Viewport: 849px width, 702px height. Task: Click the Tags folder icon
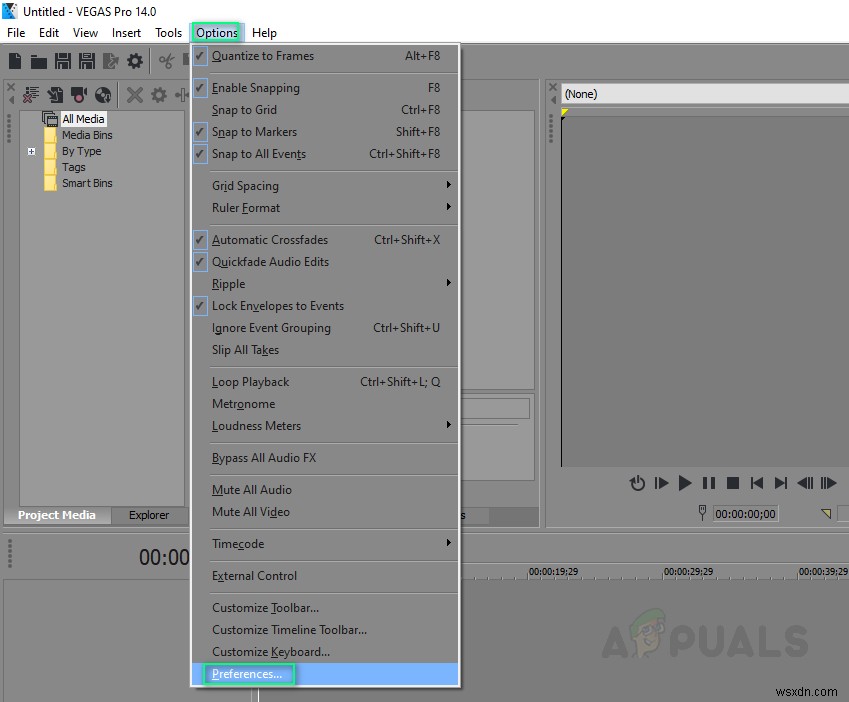coord(50,167)
